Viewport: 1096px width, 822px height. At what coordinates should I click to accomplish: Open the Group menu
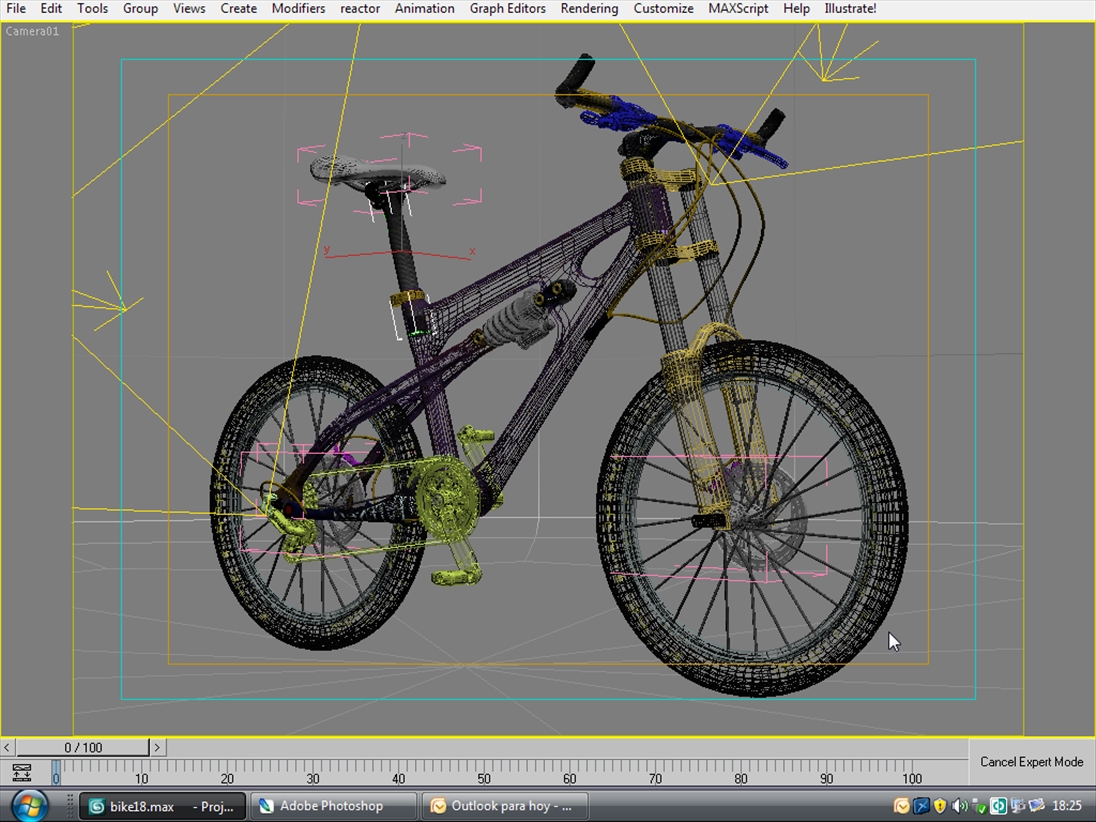(x=140, y=8)
